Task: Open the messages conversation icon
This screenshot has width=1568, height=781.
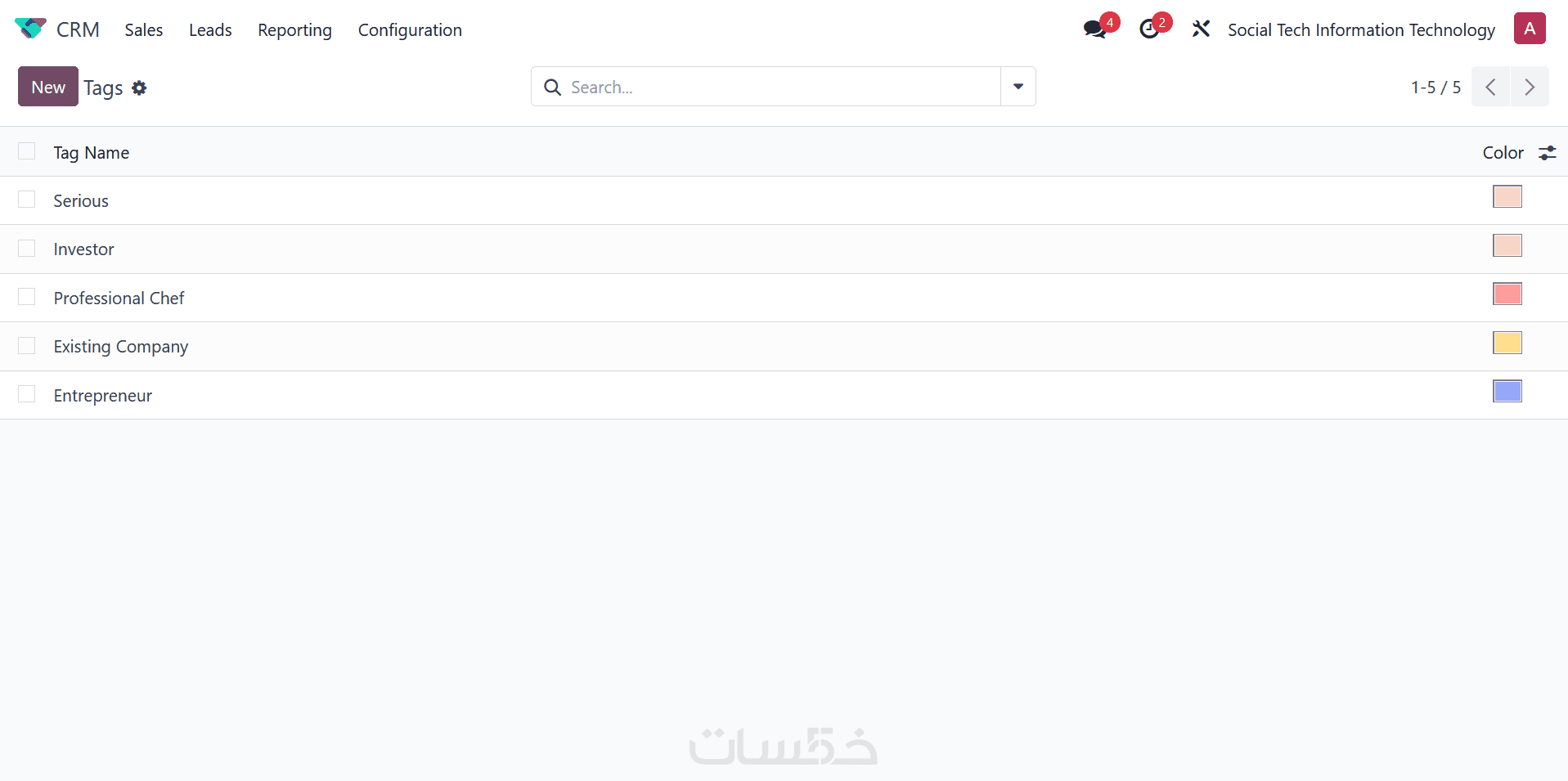Action: [x=1094, y=29]
